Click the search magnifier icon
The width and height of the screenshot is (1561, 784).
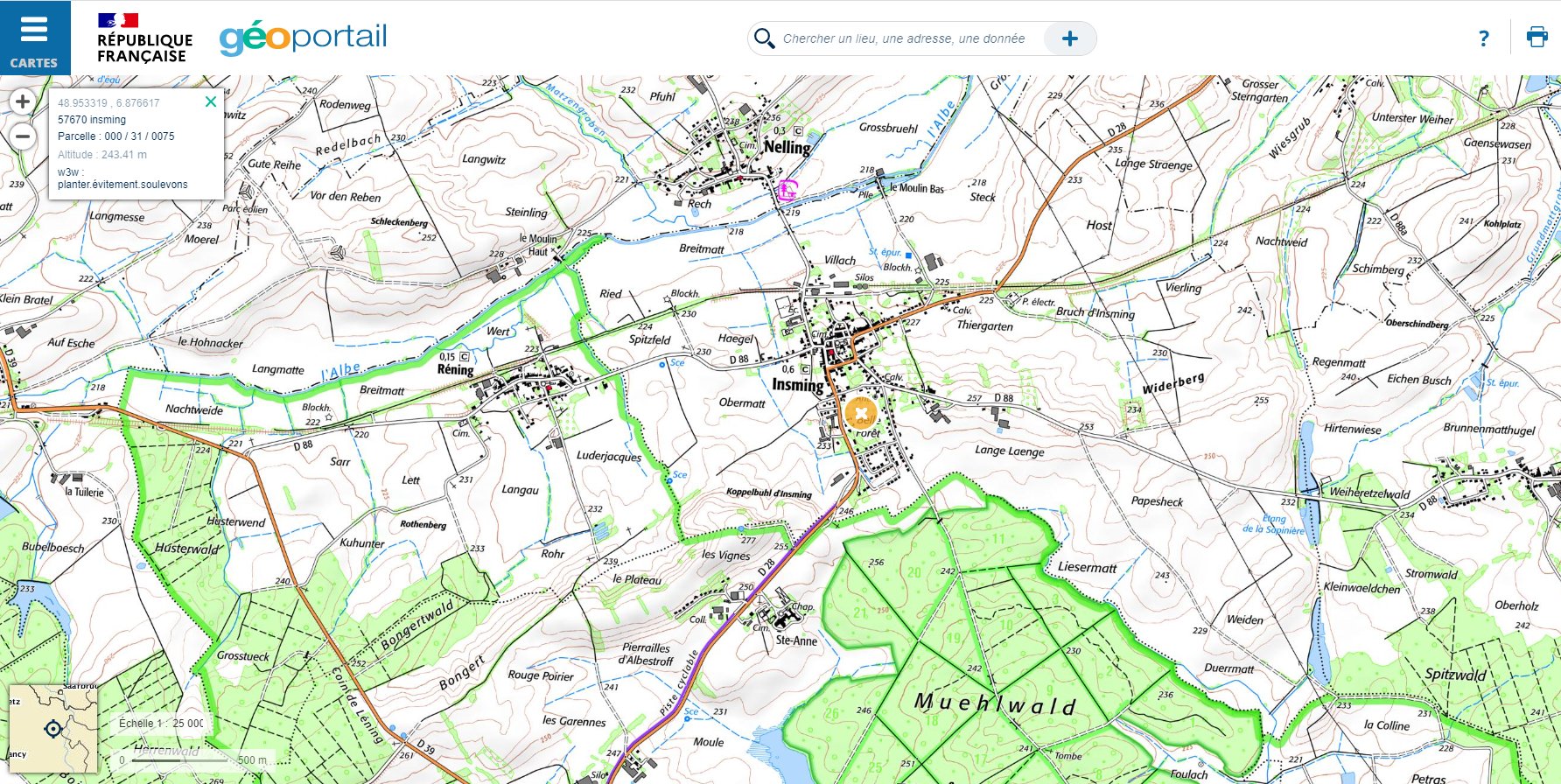point(764,38)
